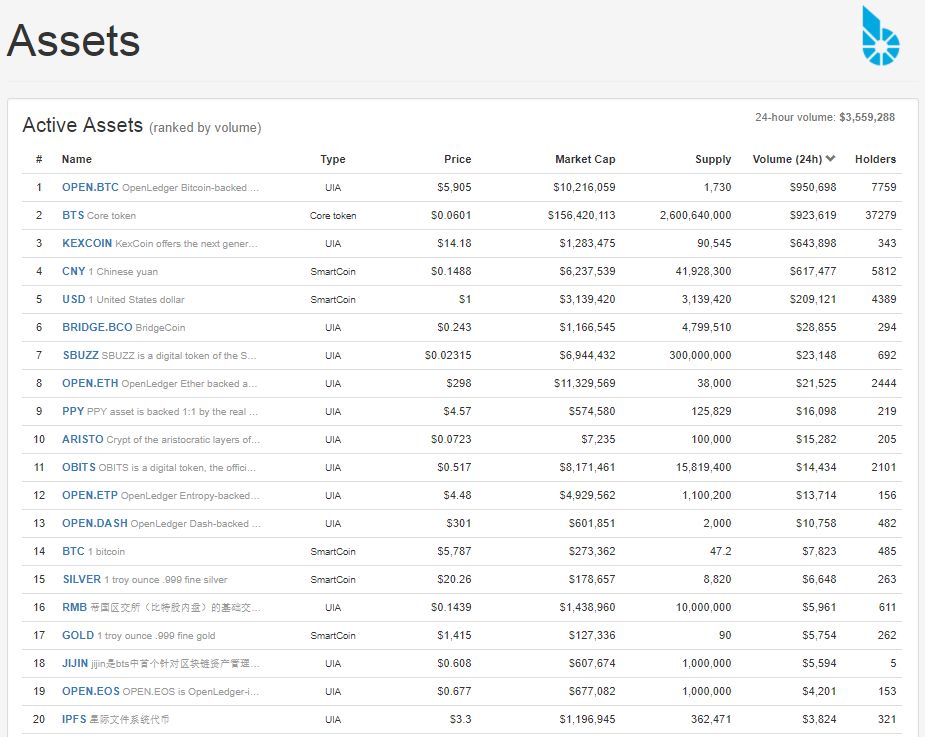Viewport: 925px width, 737px height.
Task: Select OPEN.ETP price $4.48
Action: 457,496
